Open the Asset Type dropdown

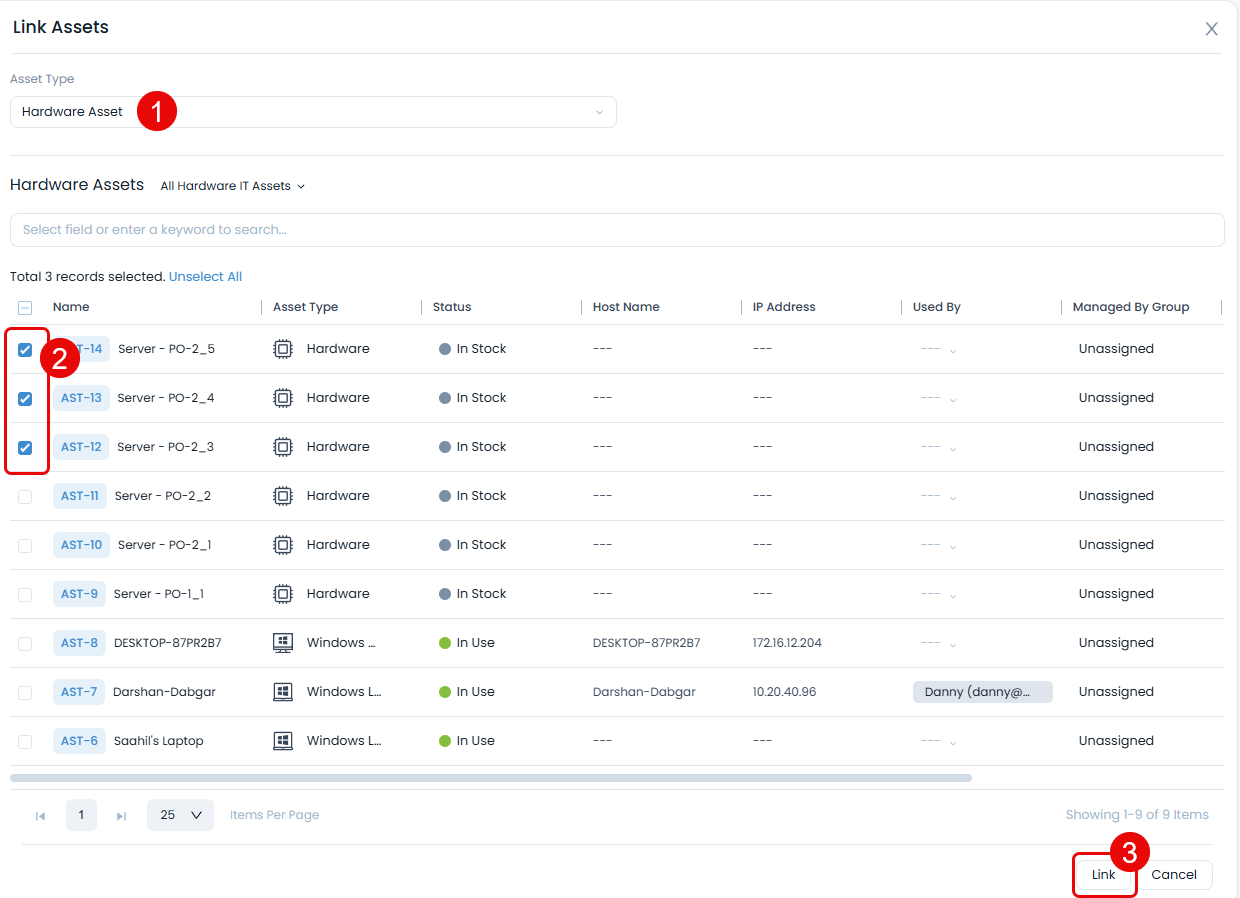pos(313,112)
